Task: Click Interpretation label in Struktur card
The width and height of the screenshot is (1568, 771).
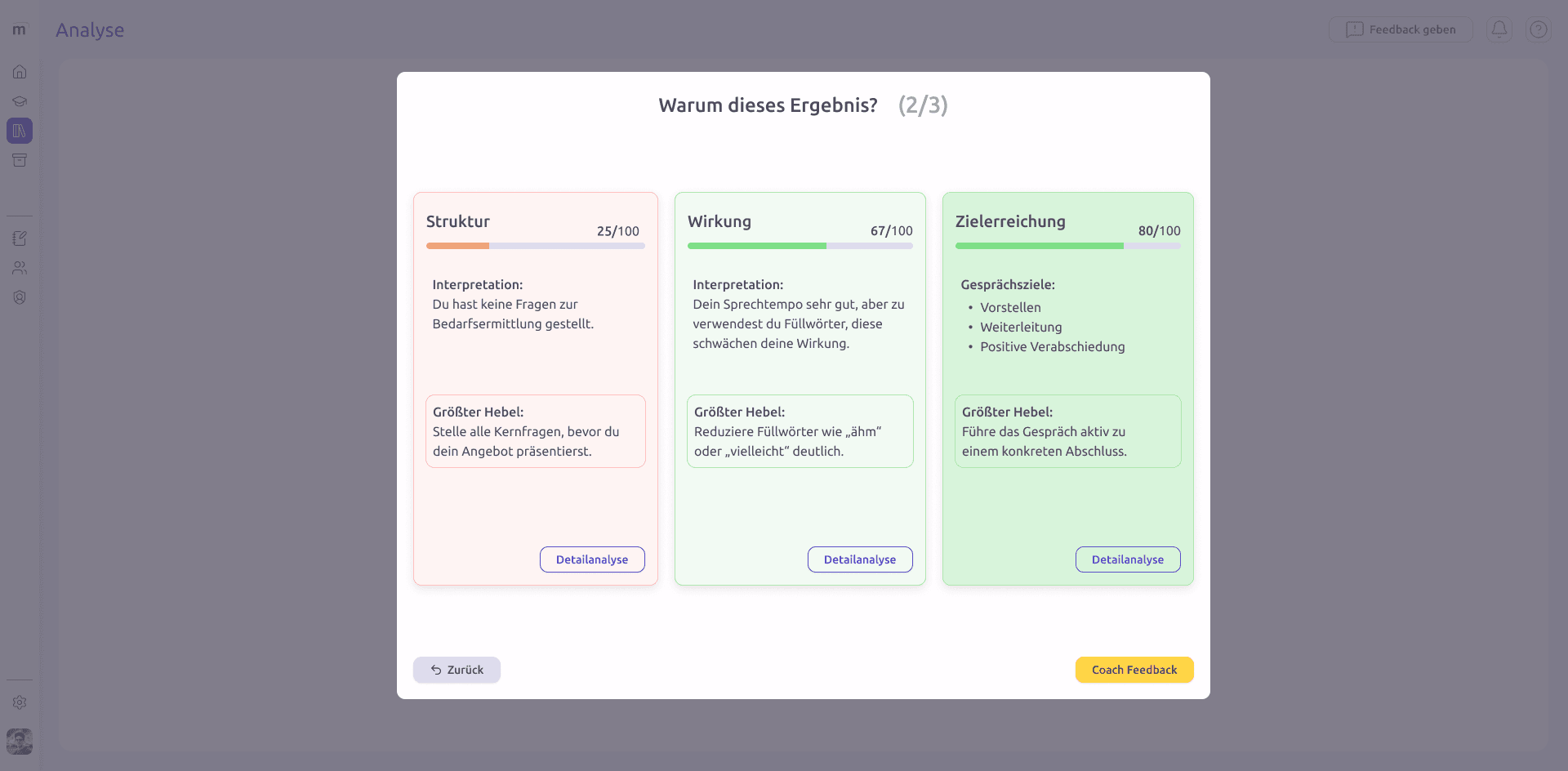Action: click(x=478, y=285)
